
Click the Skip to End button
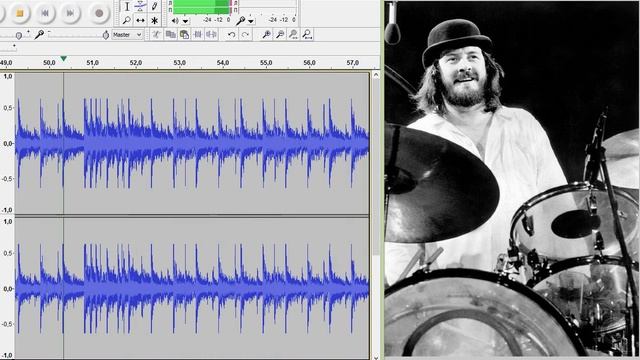(70, 13)
